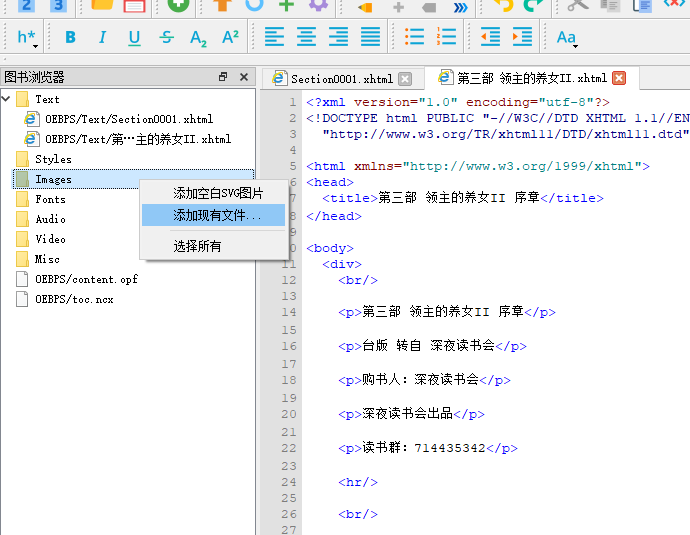Apply bold formatting

70,37
